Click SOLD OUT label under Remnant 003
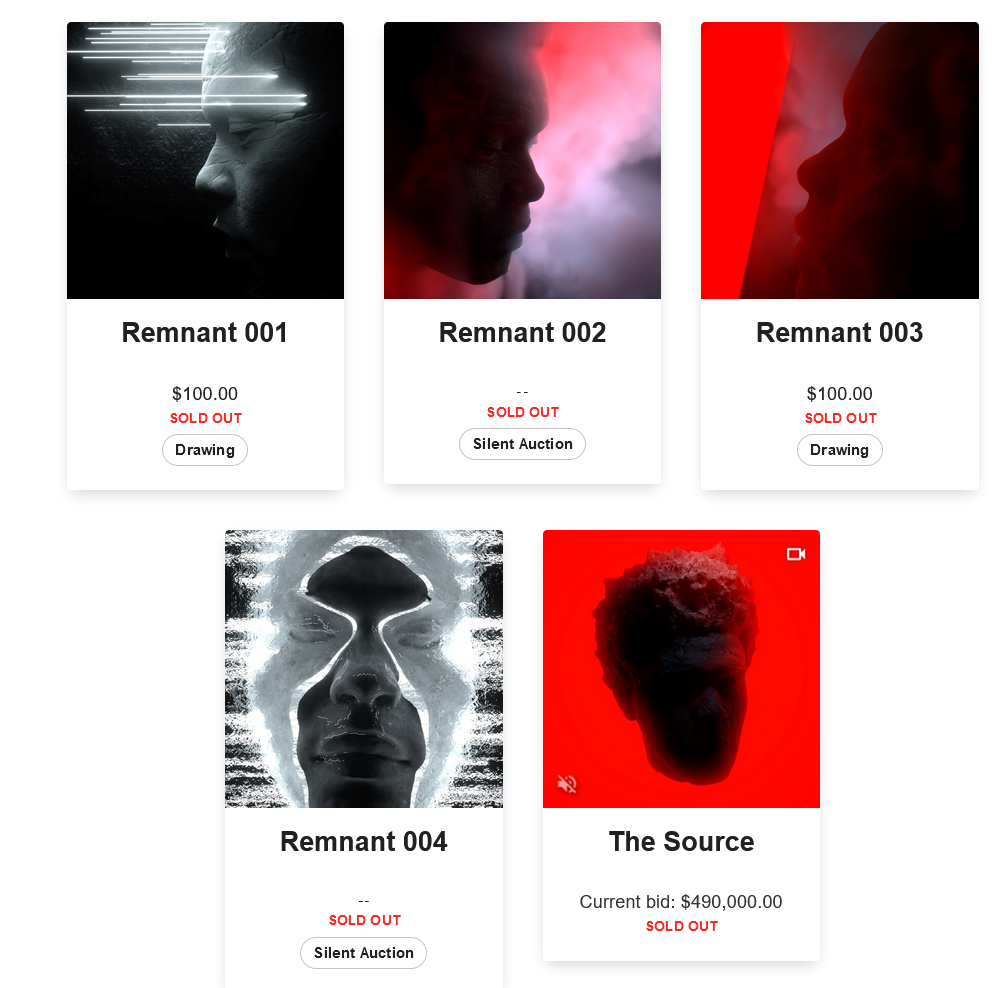The width and height of the screenshot is (1003, 988). tap(841, 418)
